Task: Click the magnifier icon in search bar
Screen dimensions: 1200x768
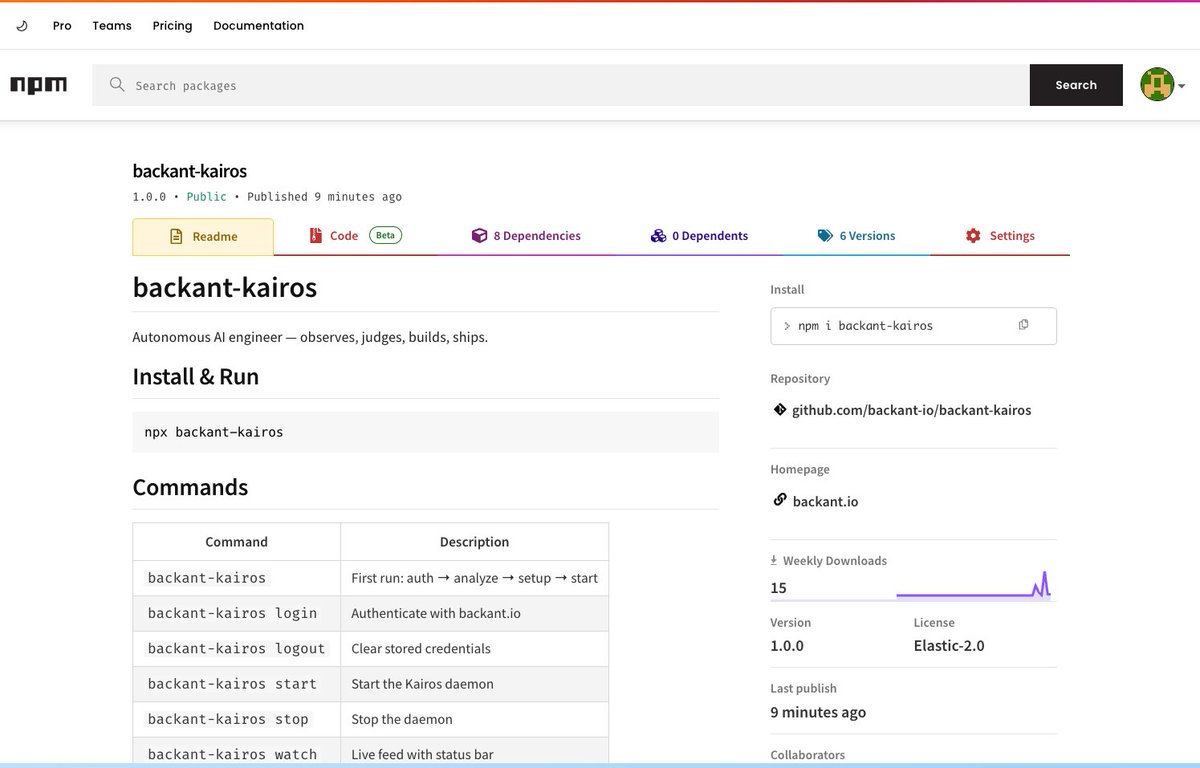Action: point(117,85)
